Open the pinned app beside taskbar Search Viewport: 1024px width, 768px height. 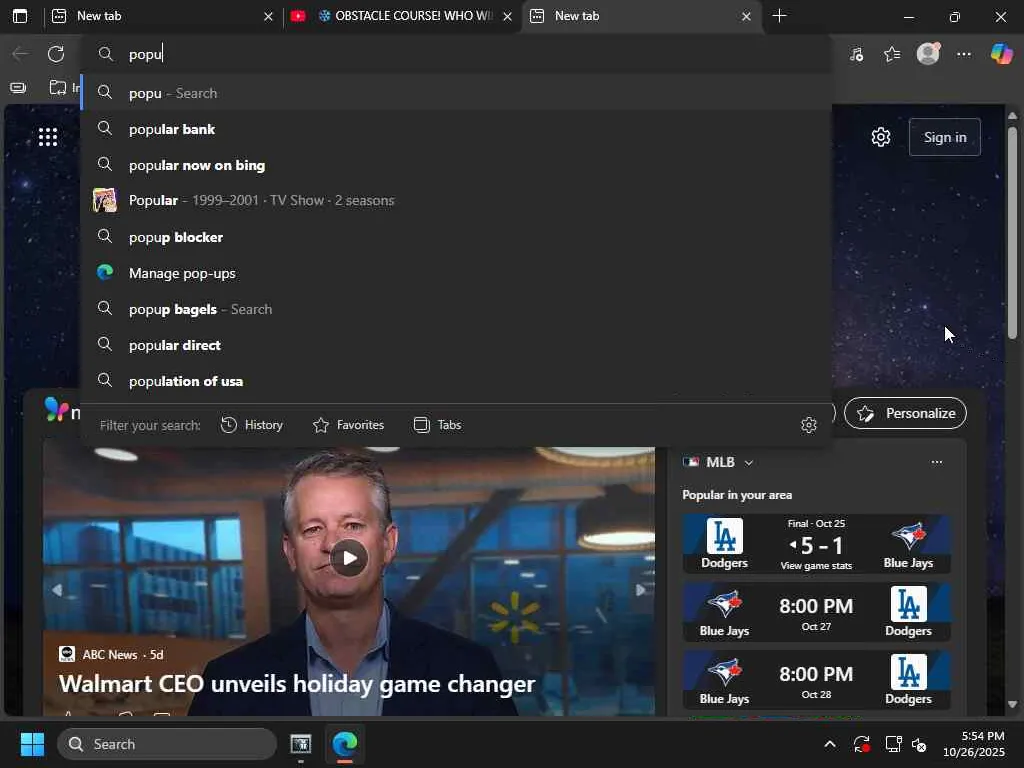click(300, 744)
